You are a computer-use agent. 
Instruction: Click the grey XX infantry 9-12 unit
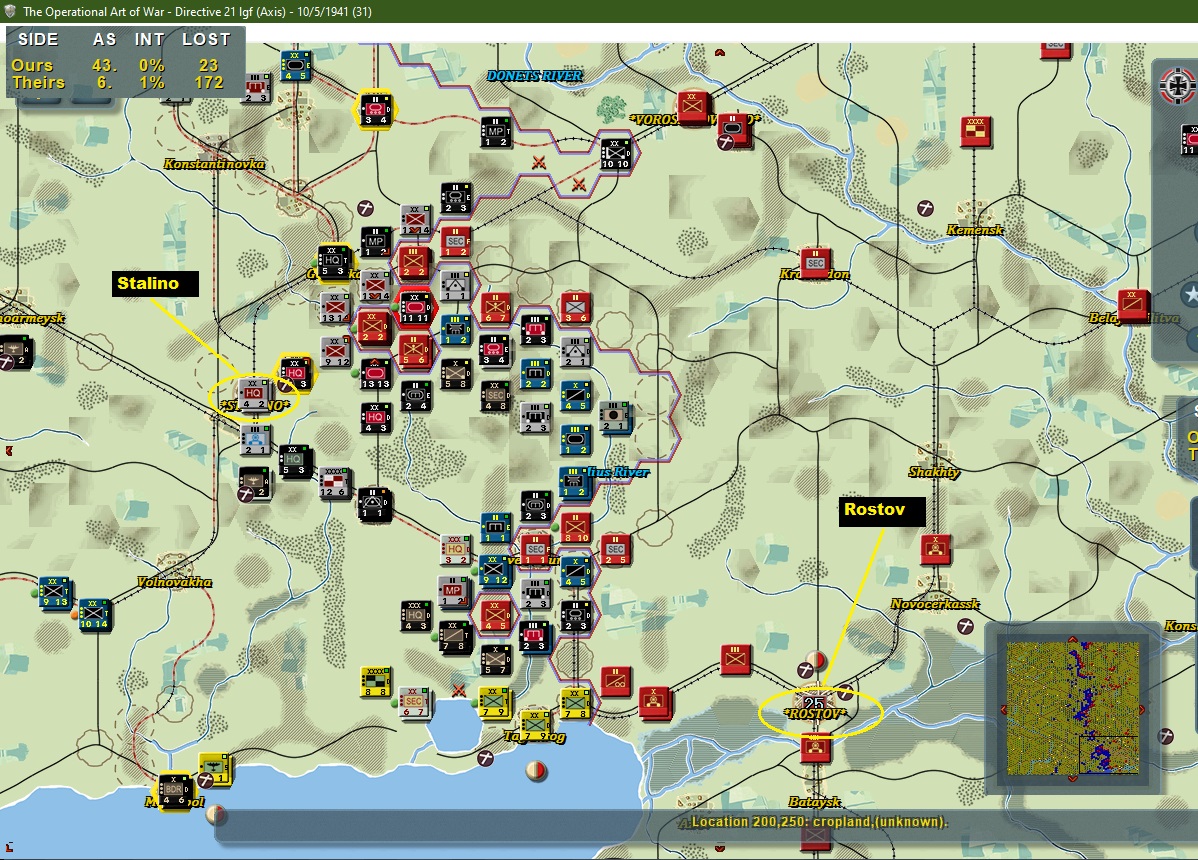coord(335,351)
